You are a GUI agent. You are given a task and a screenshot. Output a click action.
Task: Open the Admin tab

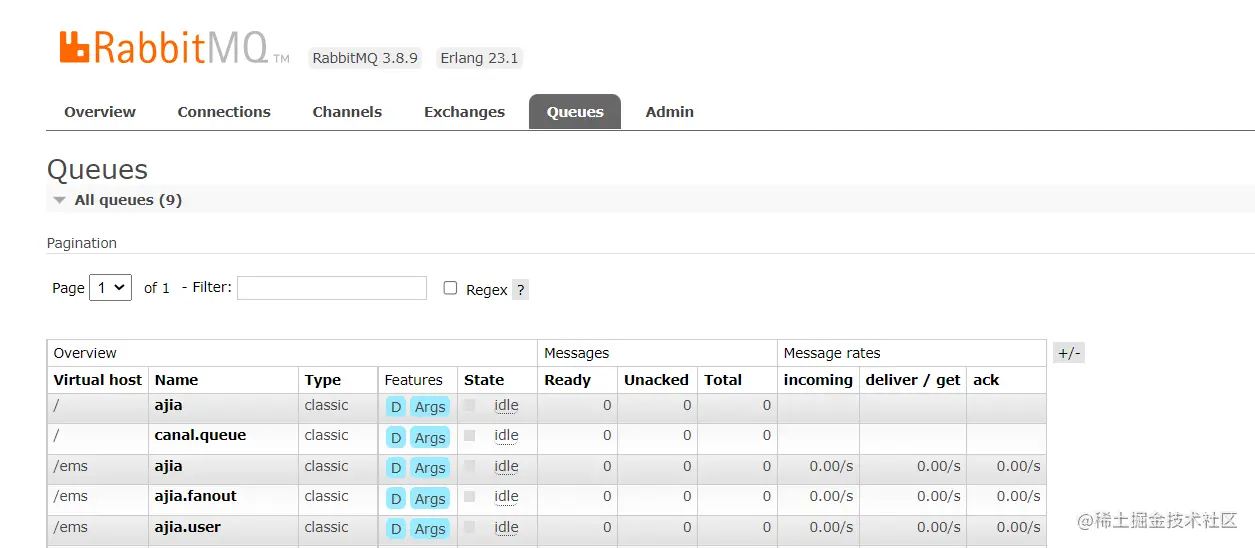click(670, 112)
